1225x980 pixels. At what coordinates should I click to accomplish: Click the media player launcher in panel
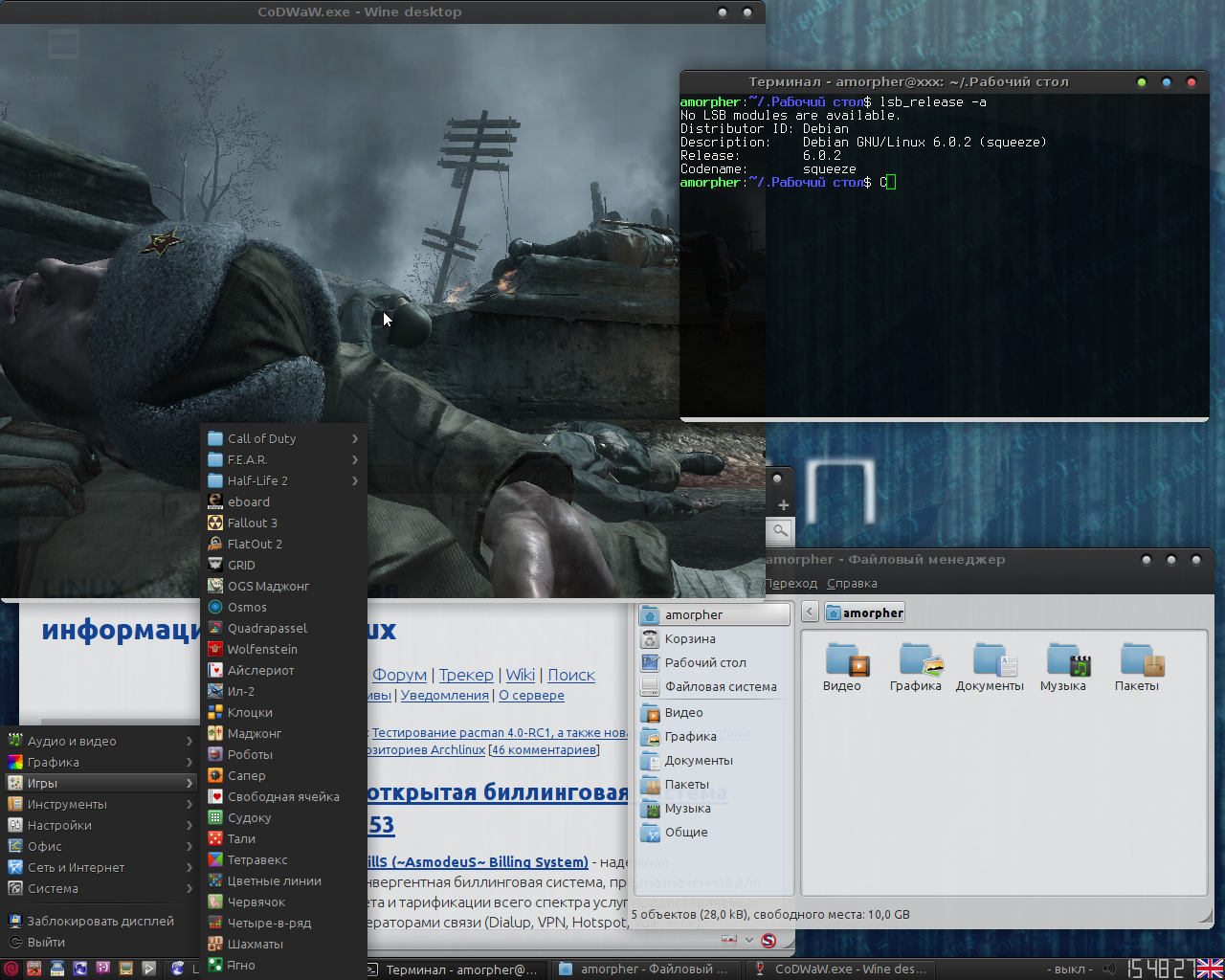click(148, 969)
